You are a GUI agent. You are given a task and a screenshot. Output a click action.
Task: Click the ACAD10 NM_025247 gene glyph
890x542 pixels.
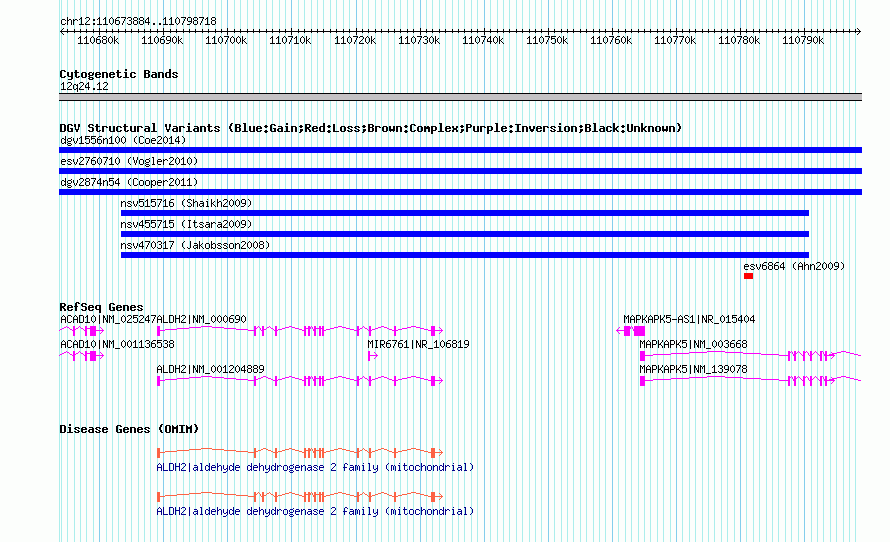point(82,331)
